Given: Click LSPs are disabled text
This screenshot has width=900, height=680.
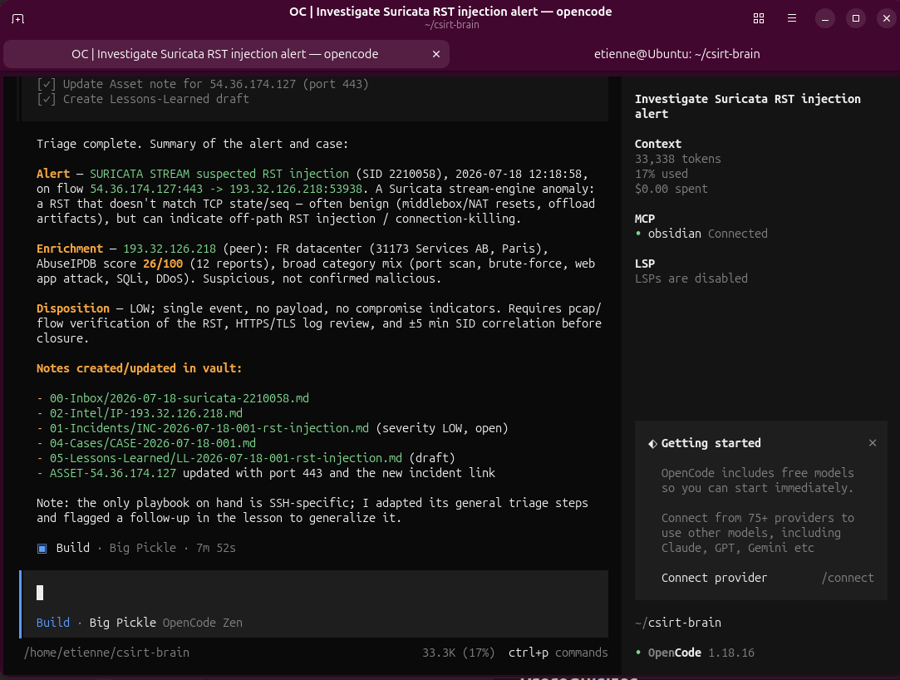Looking at the screenshot, I should coord(691,278).
